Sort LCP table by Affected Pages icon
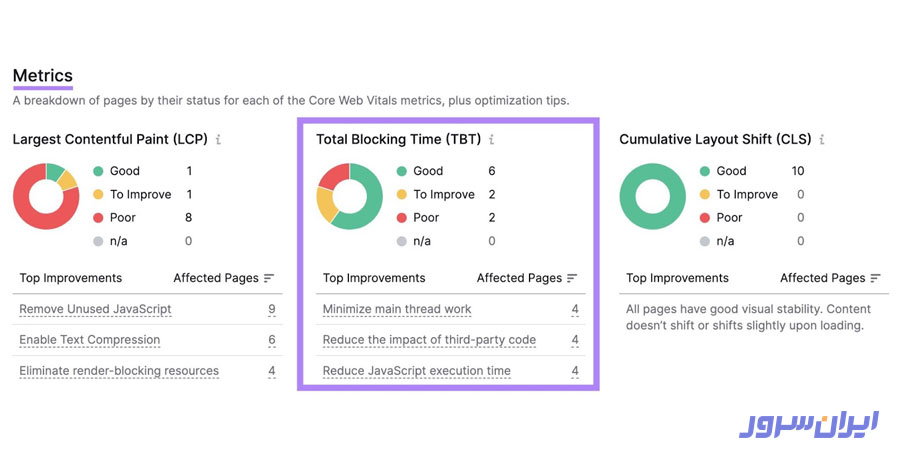Image resolution: width=900 pixels, height=450 pixels. coord(270,278)
